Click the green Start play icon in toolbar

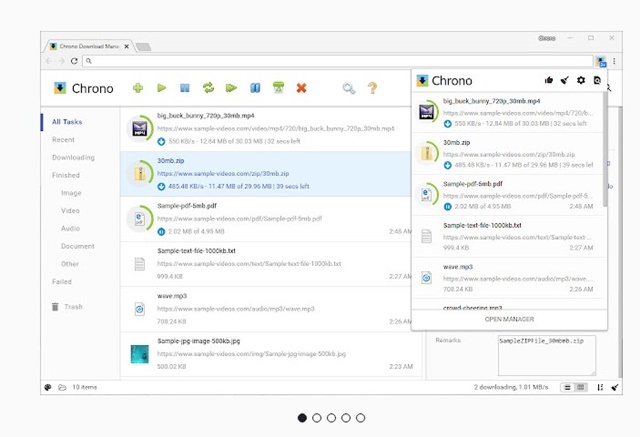coord(162,88)
